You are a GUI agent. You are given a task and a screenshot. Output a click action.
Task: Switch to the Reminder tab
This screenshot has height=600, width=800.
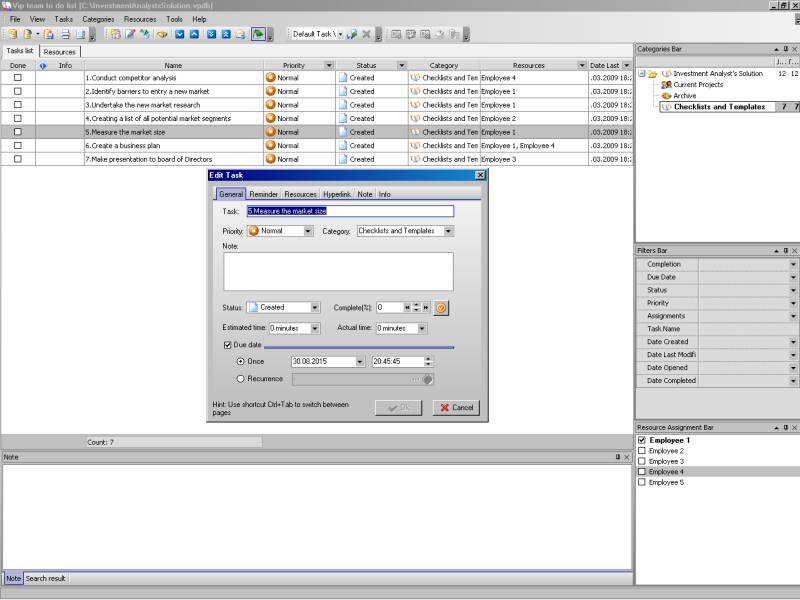(263, 194)
